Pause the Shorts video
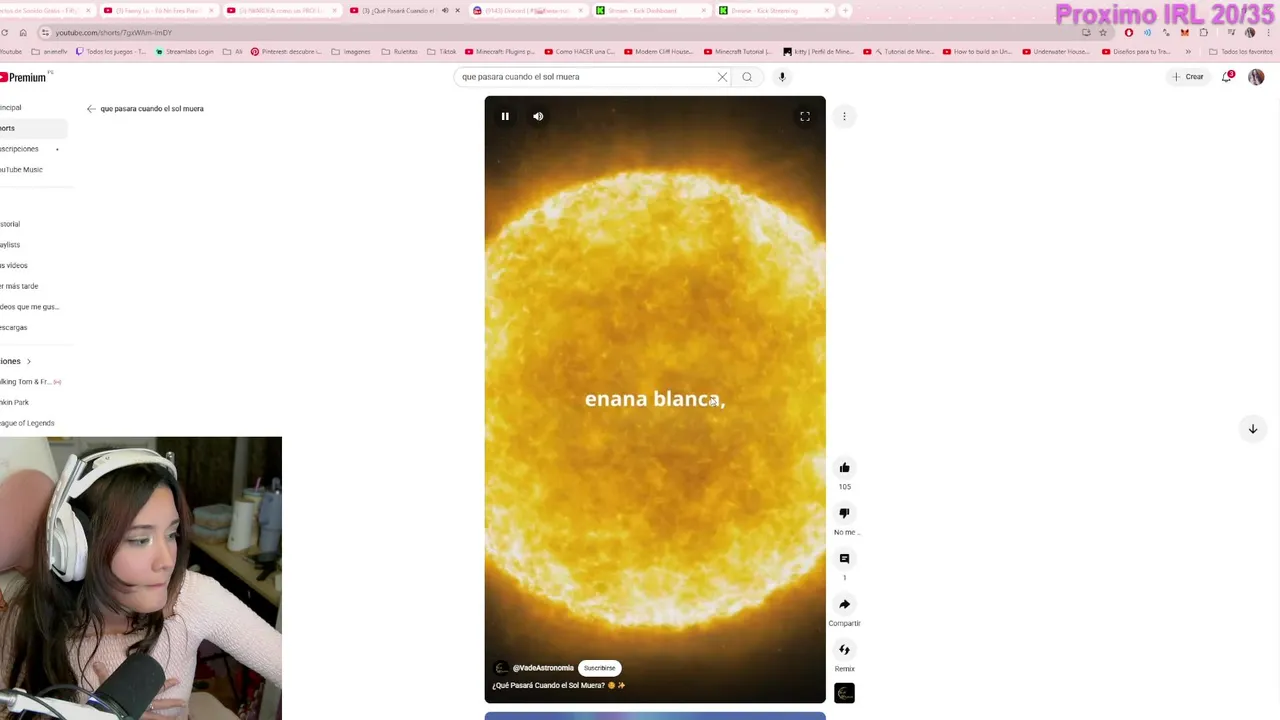The width and height of the screenshot is (1280, 720). click(x=505, y=116)
